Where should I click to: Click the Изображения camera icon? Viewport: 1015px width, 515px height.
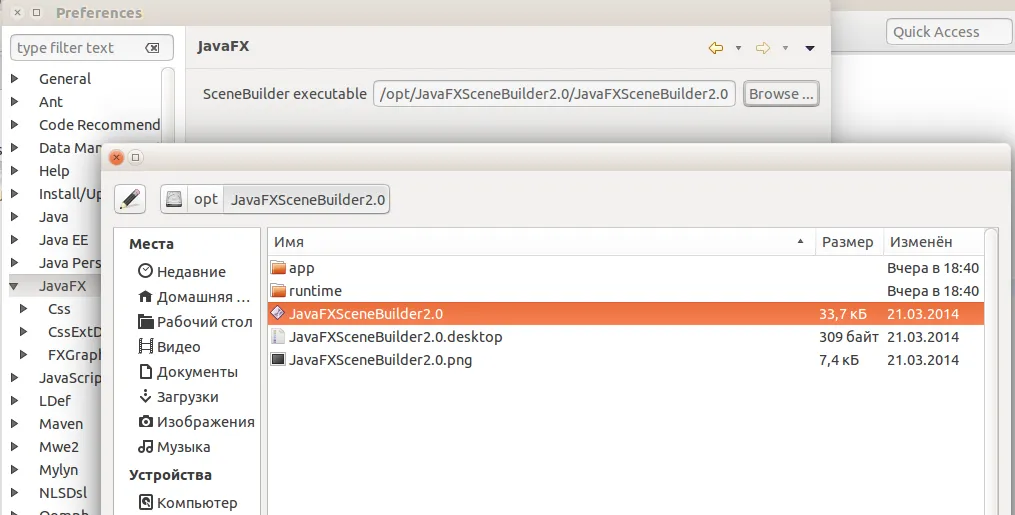pos(146,421)
